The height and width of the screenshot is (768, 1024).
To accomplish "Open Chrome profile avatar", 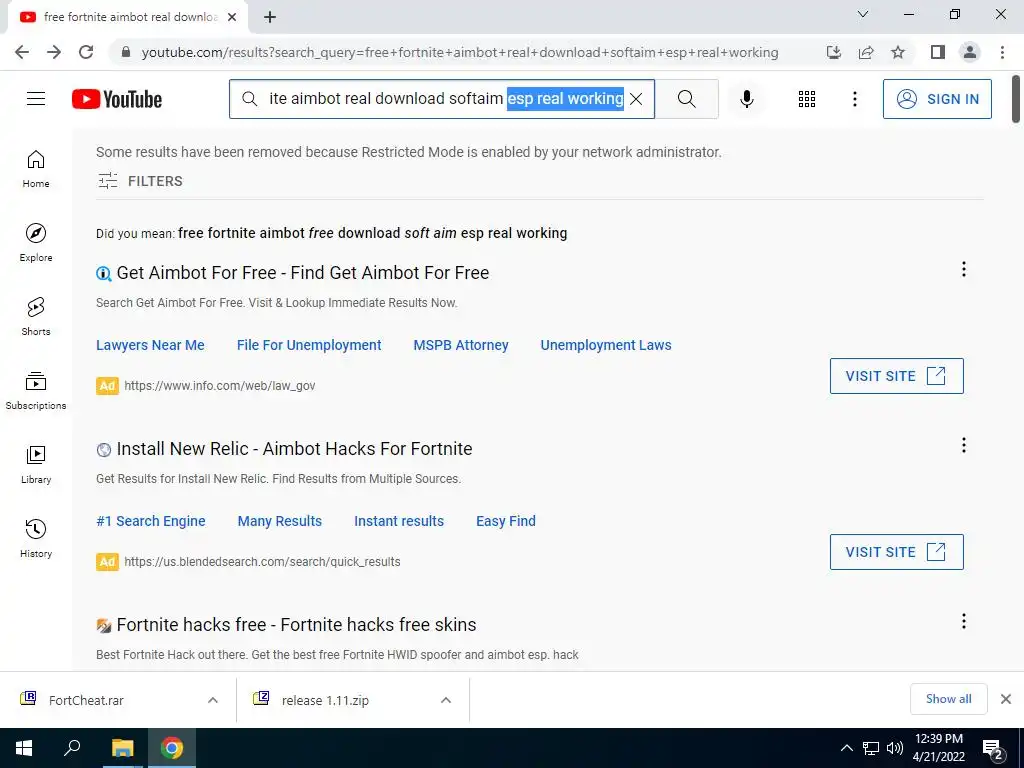I will 970,52.
